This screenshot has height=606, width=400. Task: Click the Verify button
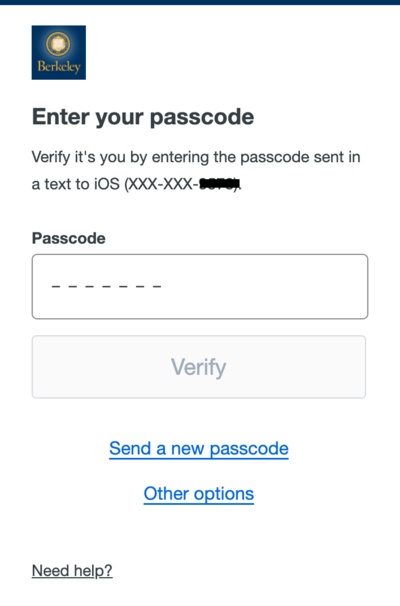pyautogui.click(x=199, y=367)
